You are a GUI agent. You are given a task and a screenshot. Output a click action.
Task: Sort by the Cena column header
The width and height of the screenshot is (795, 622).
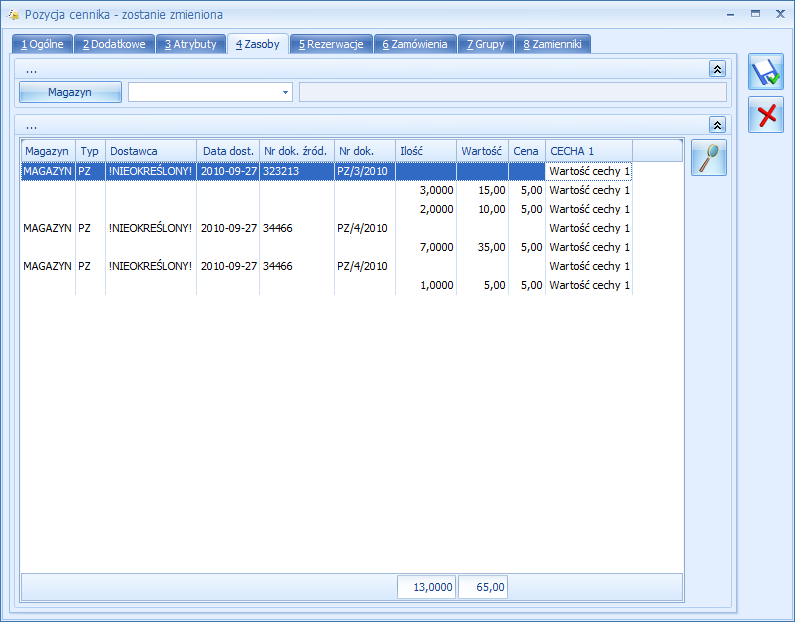click(527, 151)
